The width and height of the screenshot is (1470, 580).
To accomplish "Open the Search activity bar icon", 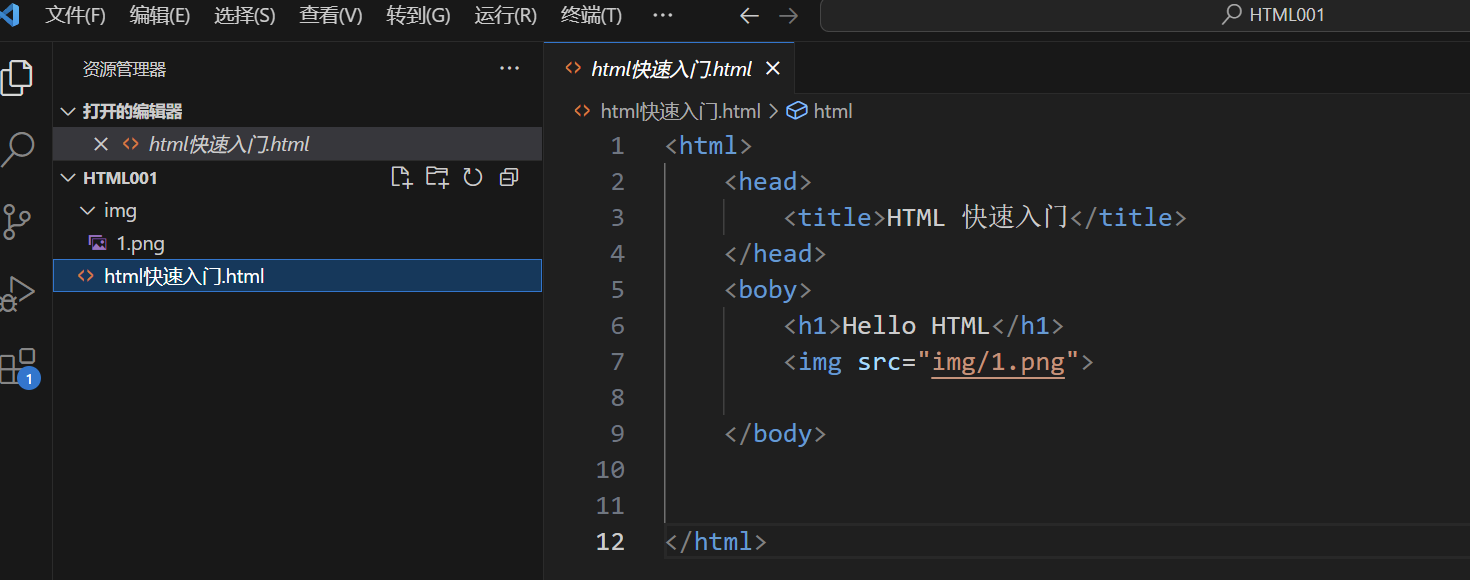I will coord(17,149).
